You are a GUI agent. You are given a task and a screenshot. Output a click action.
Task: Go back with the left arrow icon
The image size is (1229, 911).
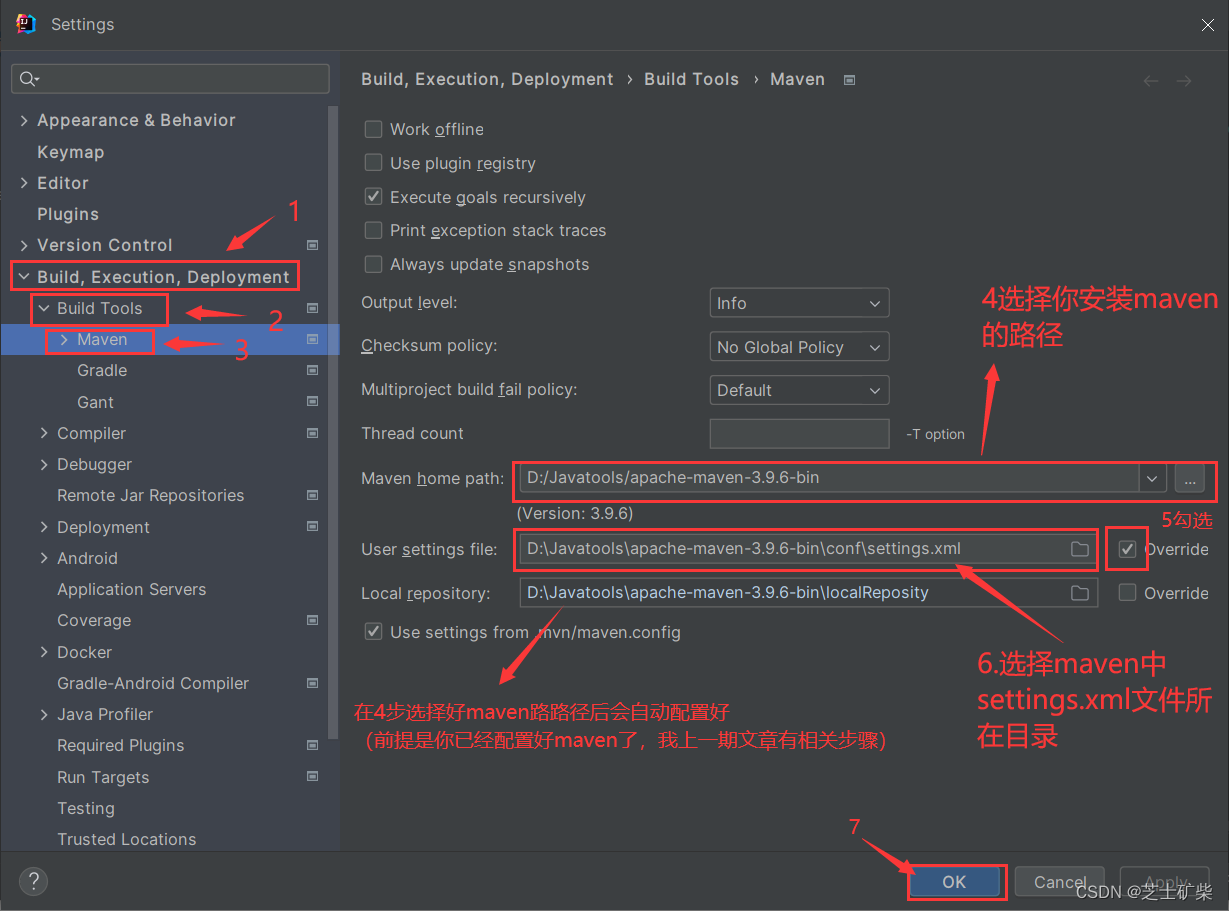click(x=1151, y=81)
